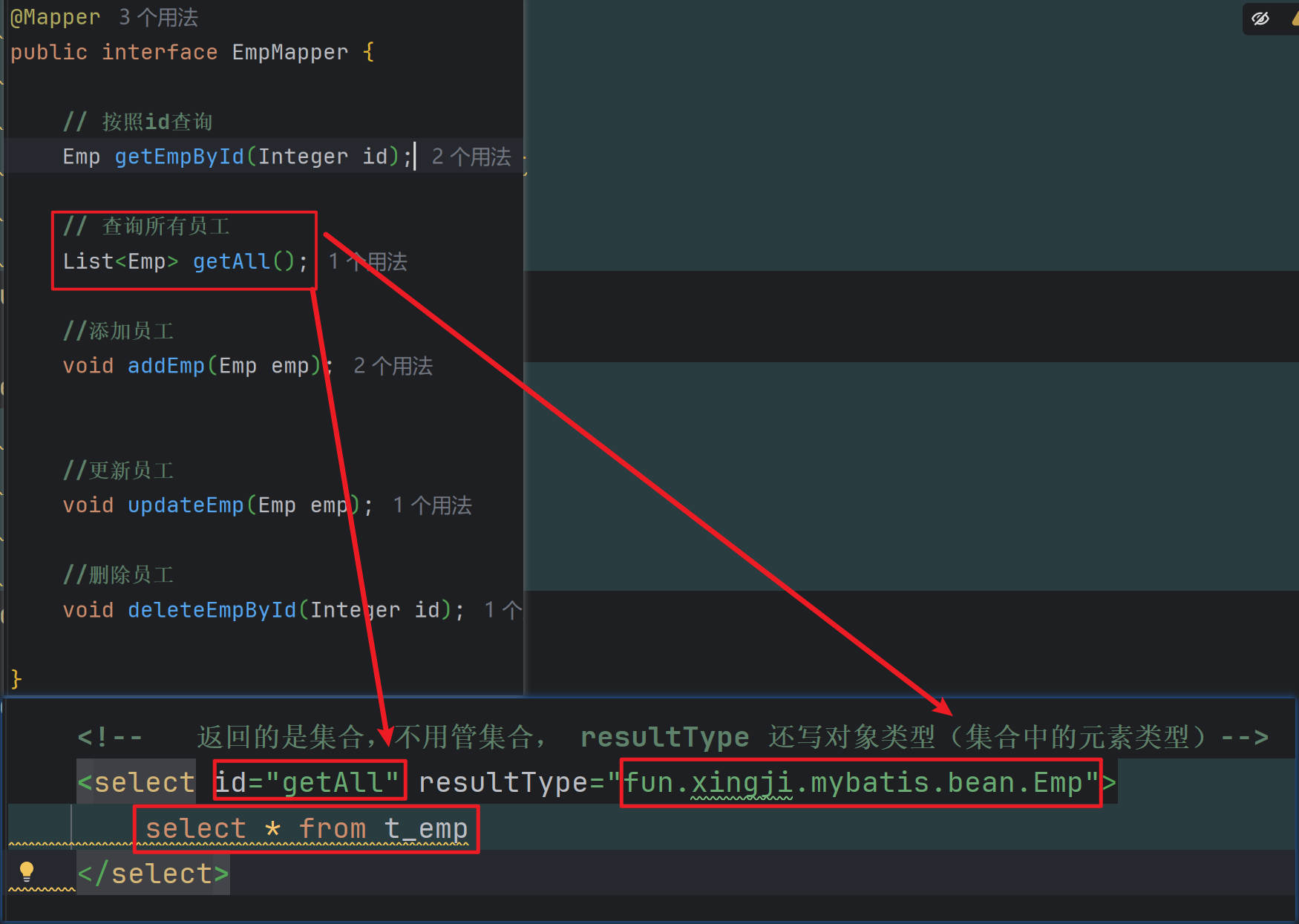Click the crossed-out eye icon
Screen dimensions: 1299x924
tap(1260, 19)
